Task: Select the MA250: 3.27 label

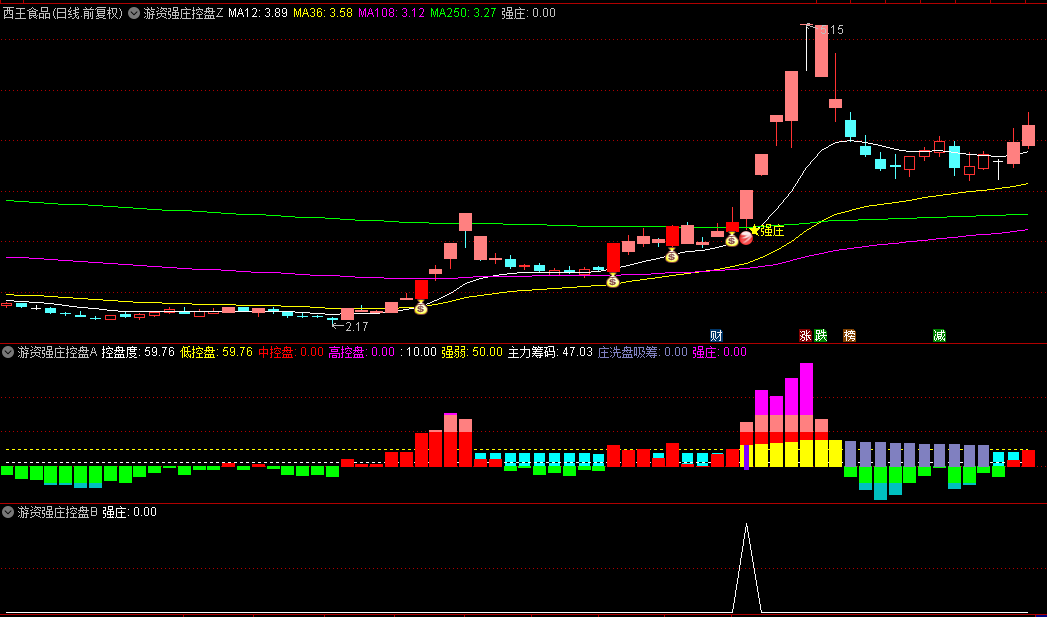Action: click(463, 13)
